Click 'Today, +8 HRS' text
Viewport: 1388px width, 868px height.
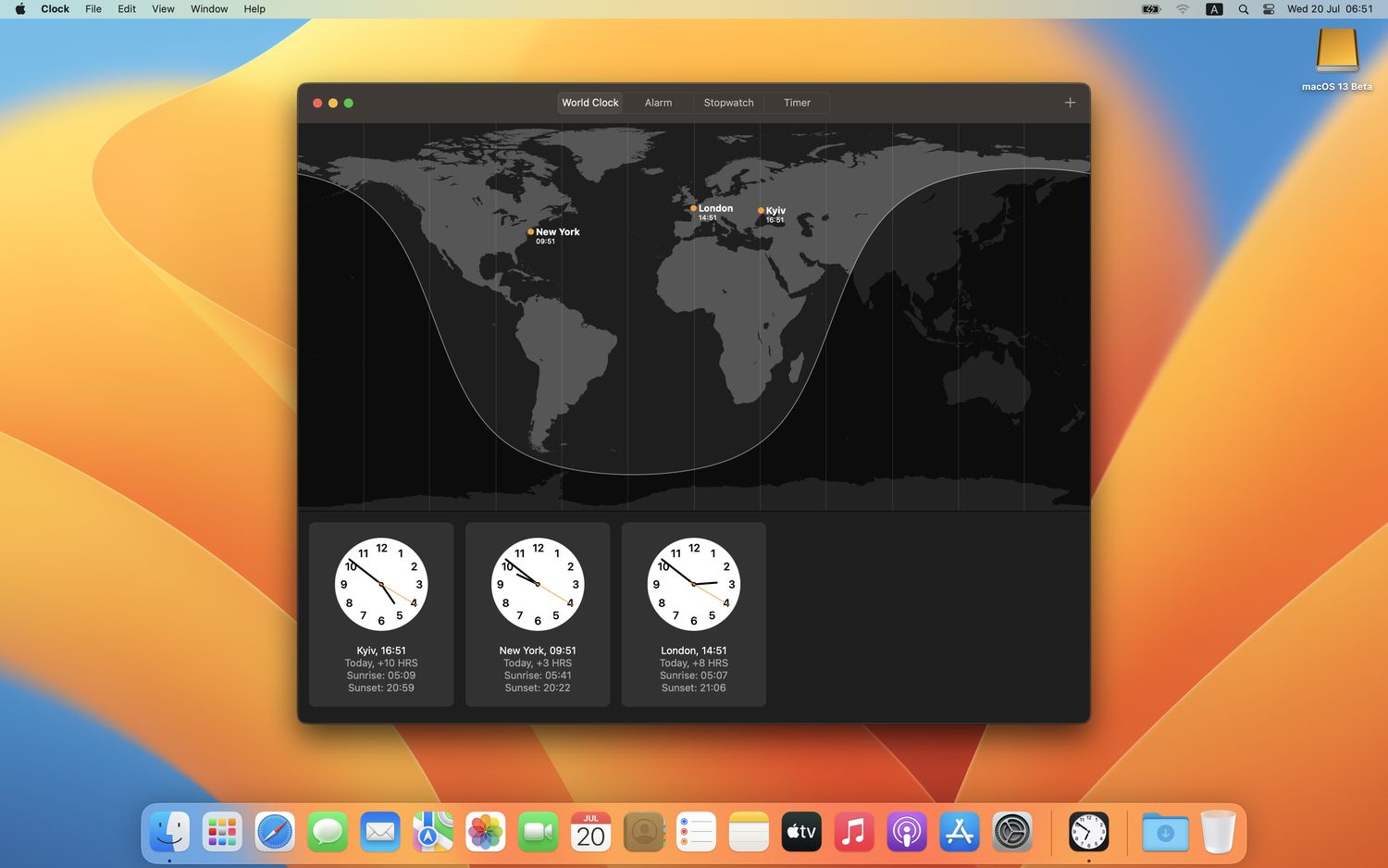(693, 663)
